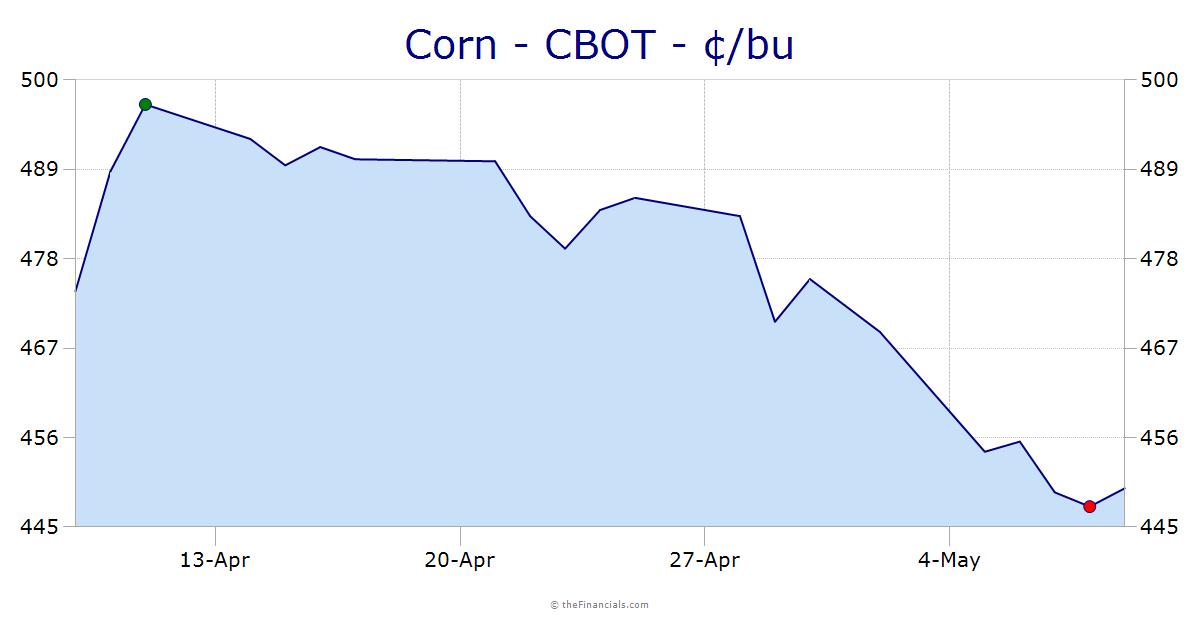Image resolution: width=1200 pixels, height=630 pixels.
Task: Select the 20-Apr date label
Action: tap(460, 560)
